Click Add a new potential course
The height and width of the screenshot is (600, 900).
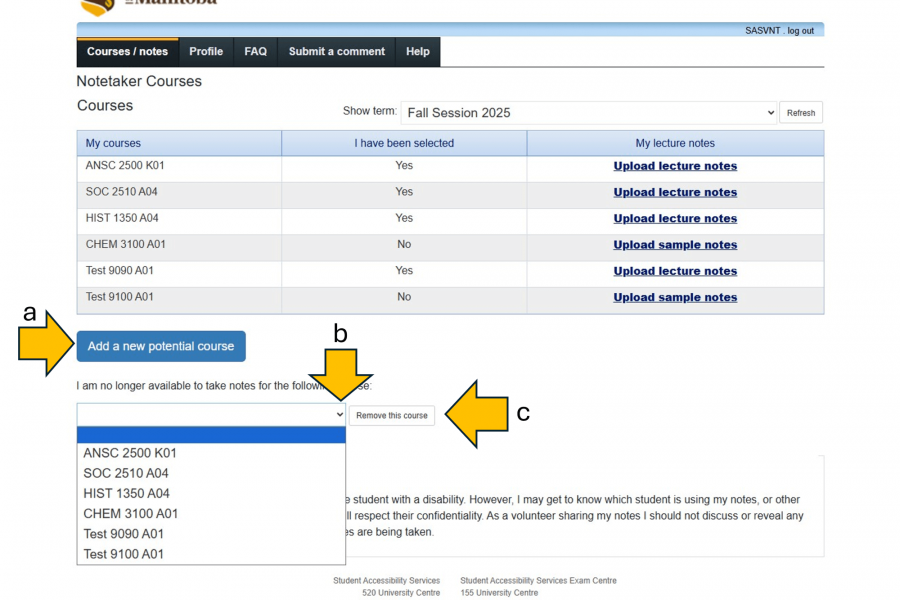click(160, 346)
